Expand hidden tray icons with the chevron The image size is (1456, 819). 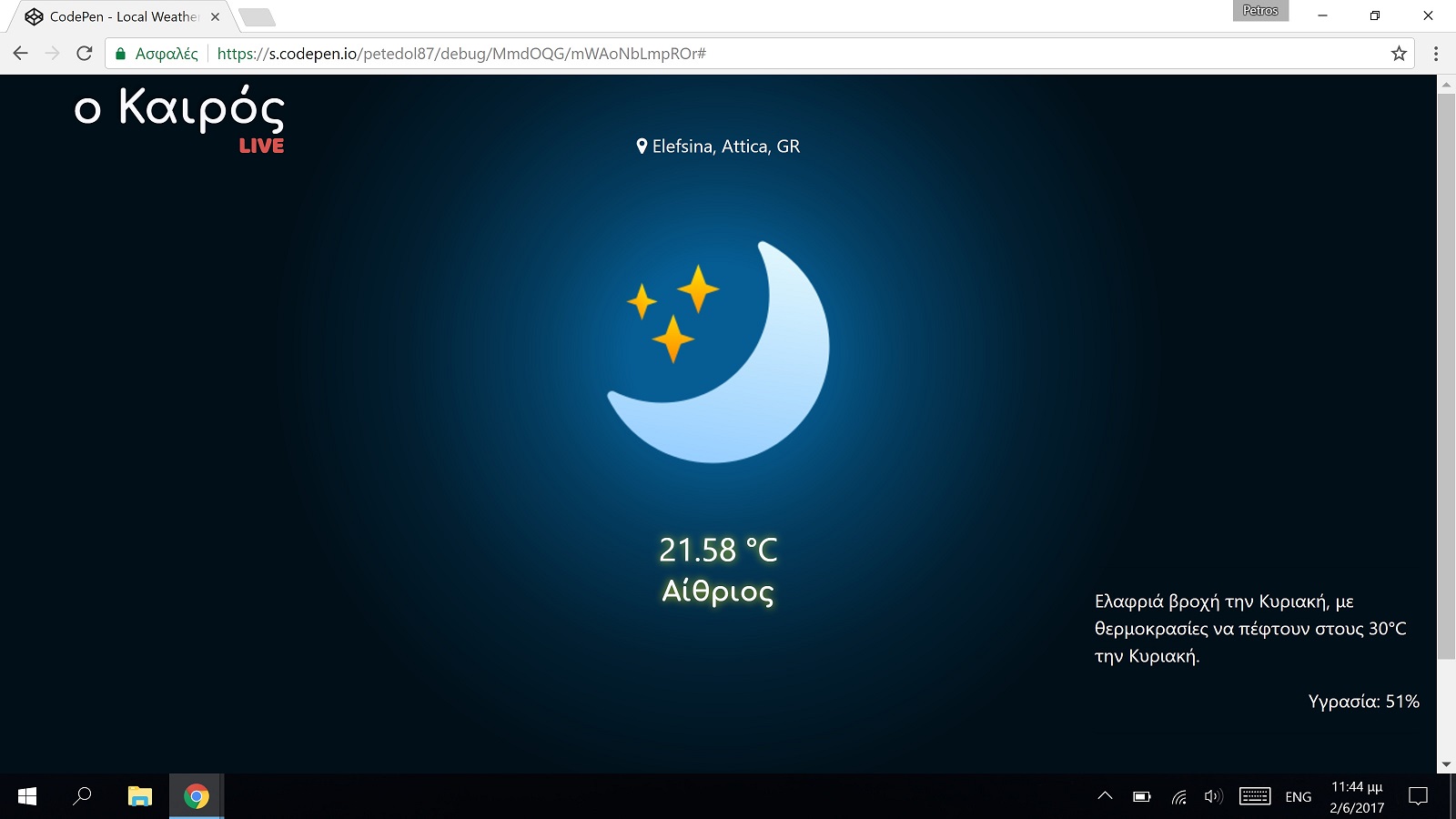(1105, 796)
